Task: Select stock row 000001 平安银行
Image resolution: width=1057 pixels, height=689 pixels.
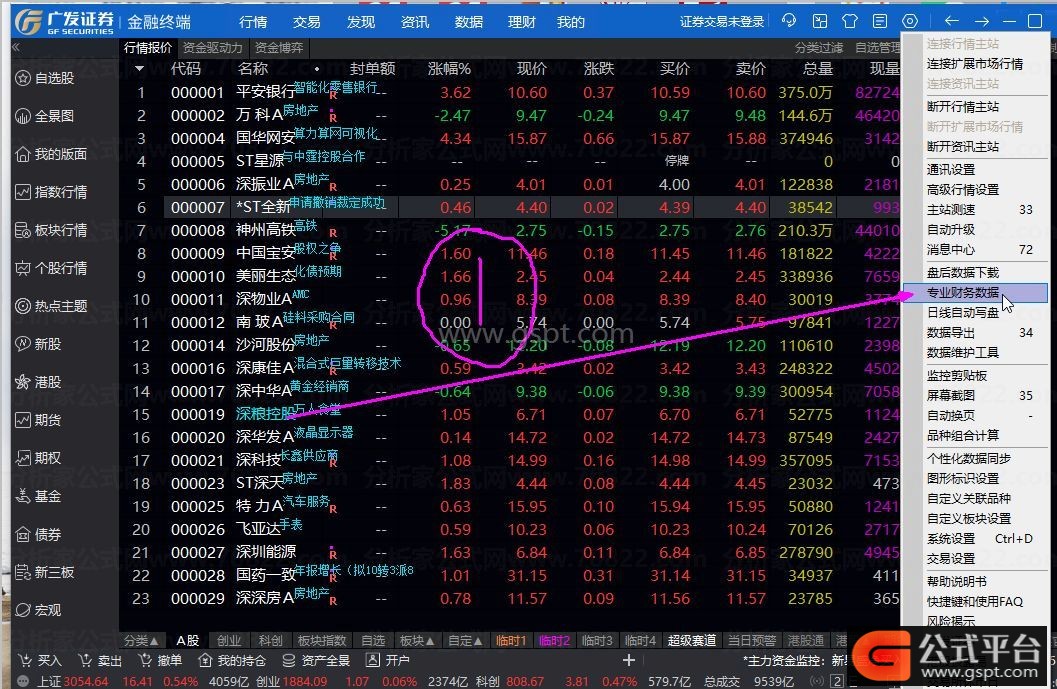Action: pyautogui.click(x=509, y=92)
